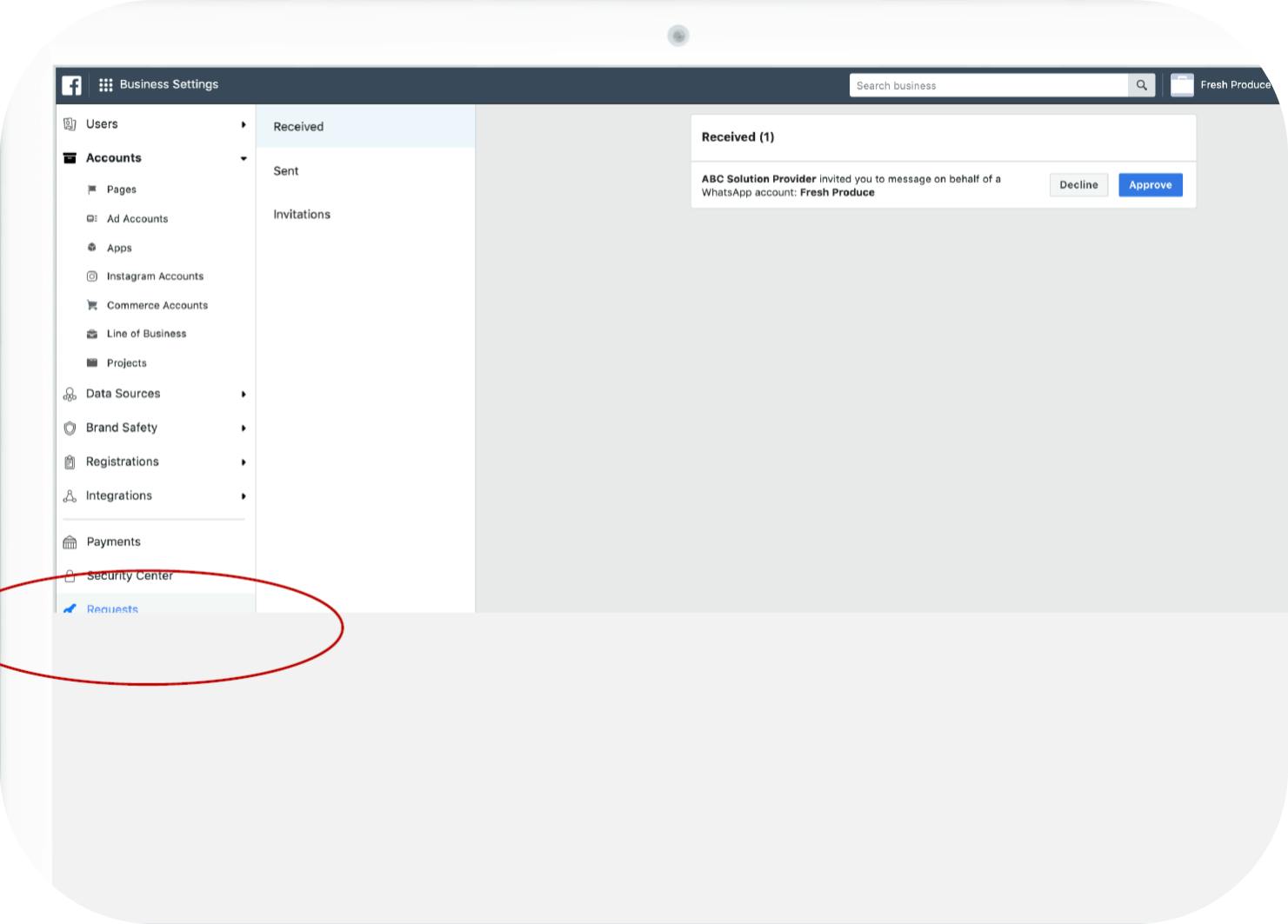The height and width of the screenshot is (924, 1288).
Task: Decline the ABC Solution Provider request
Action: pos(1078,185)
